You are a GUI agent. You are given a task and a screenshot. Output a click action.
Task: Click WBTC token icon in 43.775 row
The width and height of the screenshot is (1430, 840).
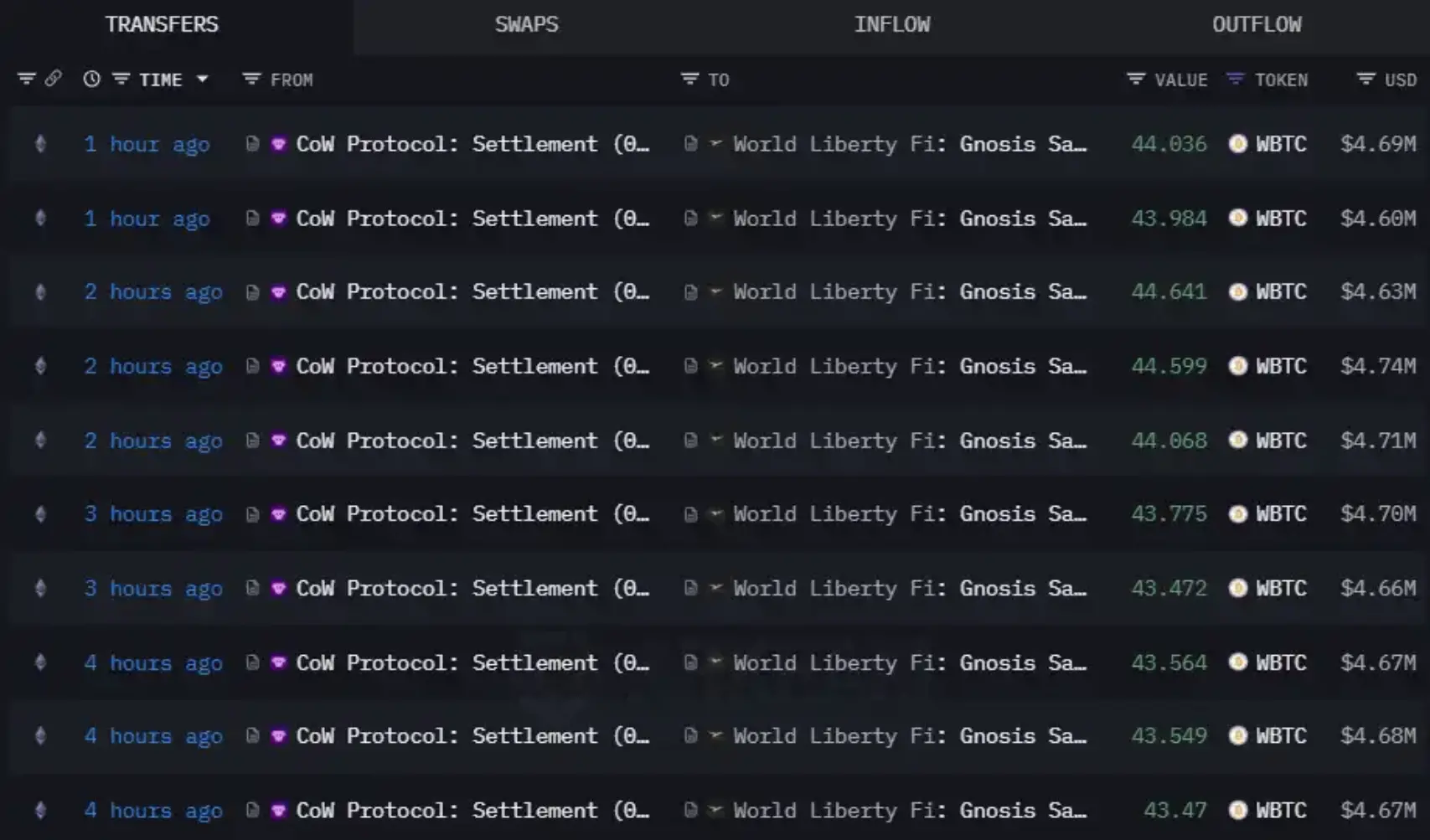click(1237, 513)
